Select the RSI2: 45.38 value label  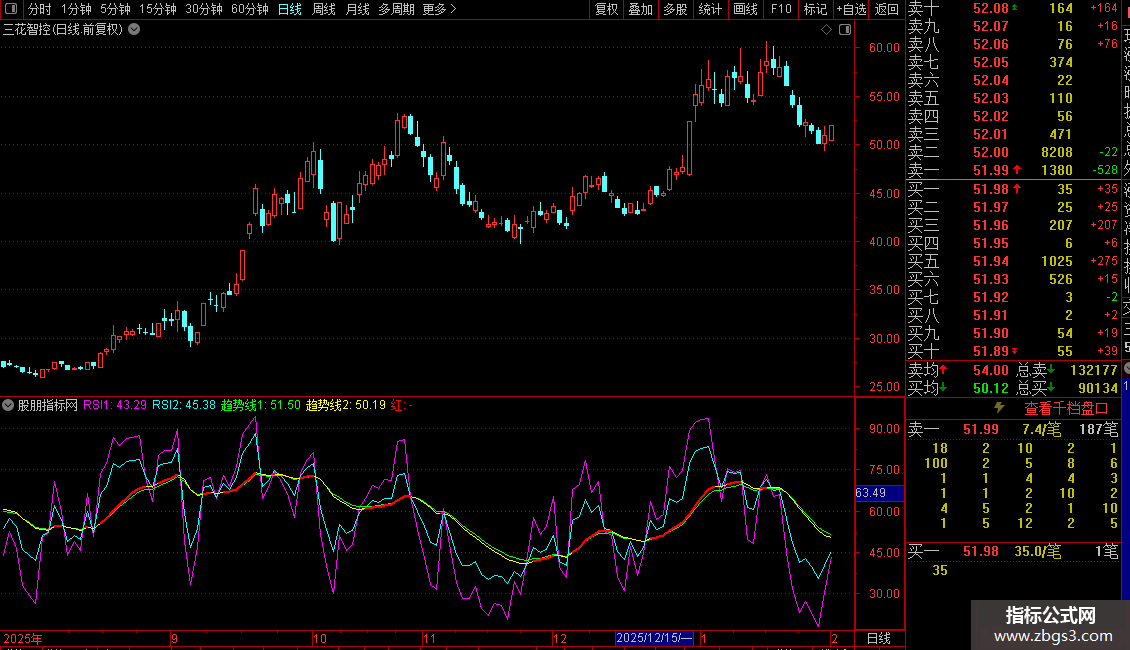pyautogui.click(x=184, y=405)
